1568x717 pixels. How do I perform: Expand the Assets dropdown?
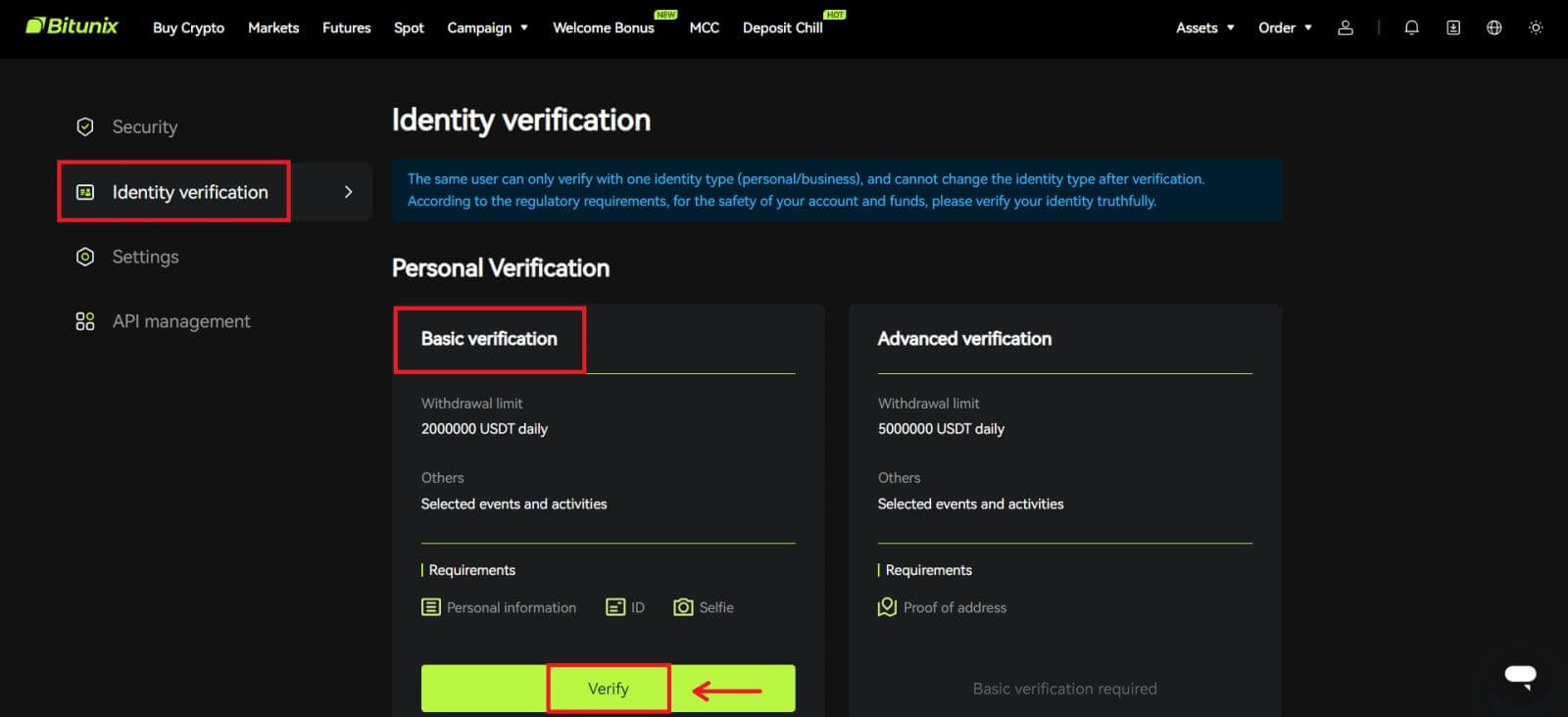(1204, 27)
